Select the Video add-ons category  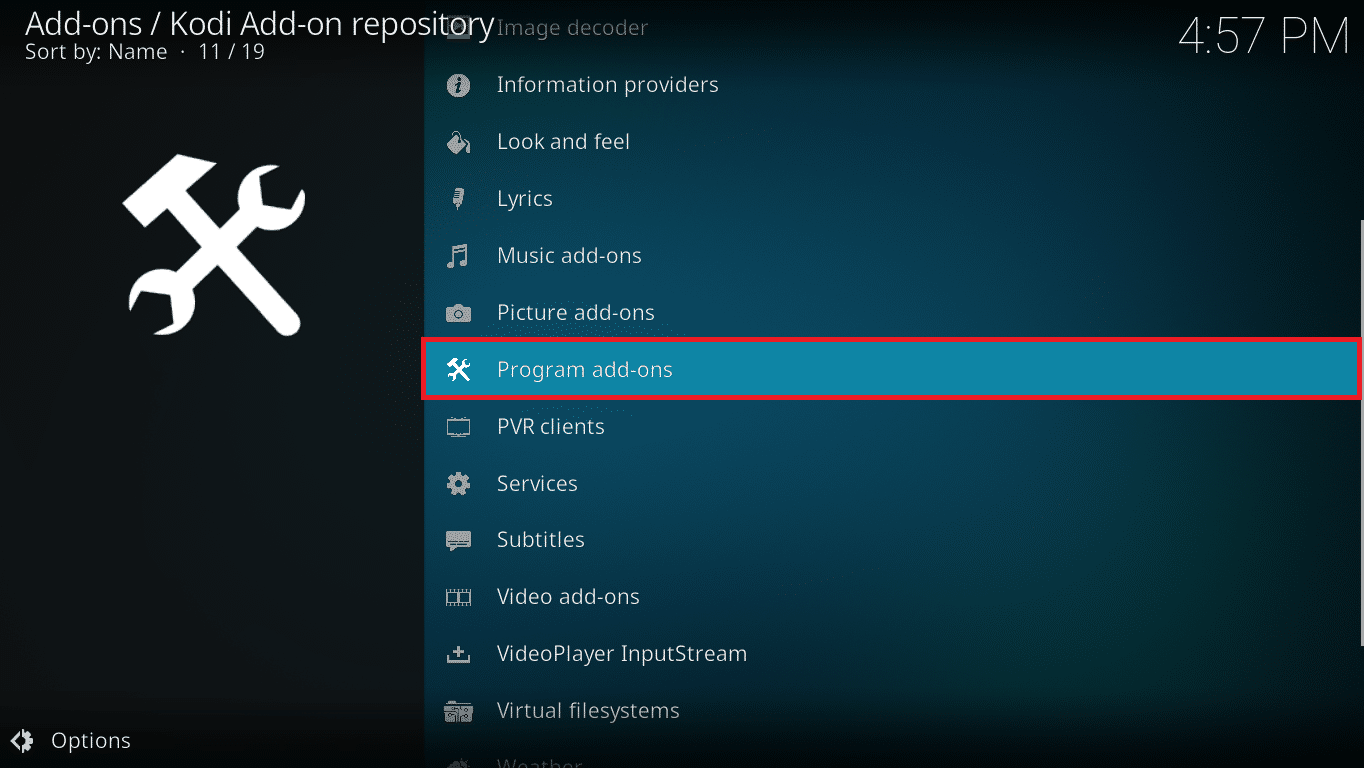568,597
